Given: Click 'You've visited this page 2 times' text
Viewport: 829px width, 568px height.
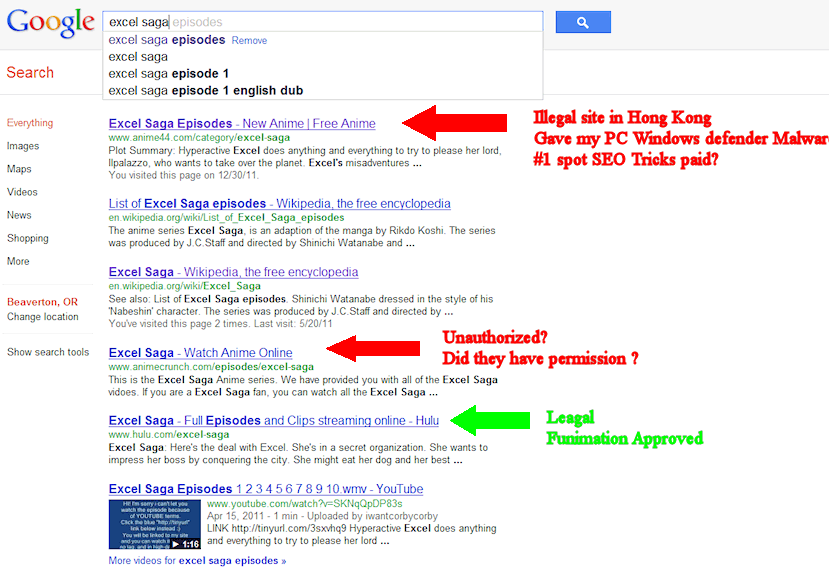Looking at the screenshot, I should click(x=220, y=324).
